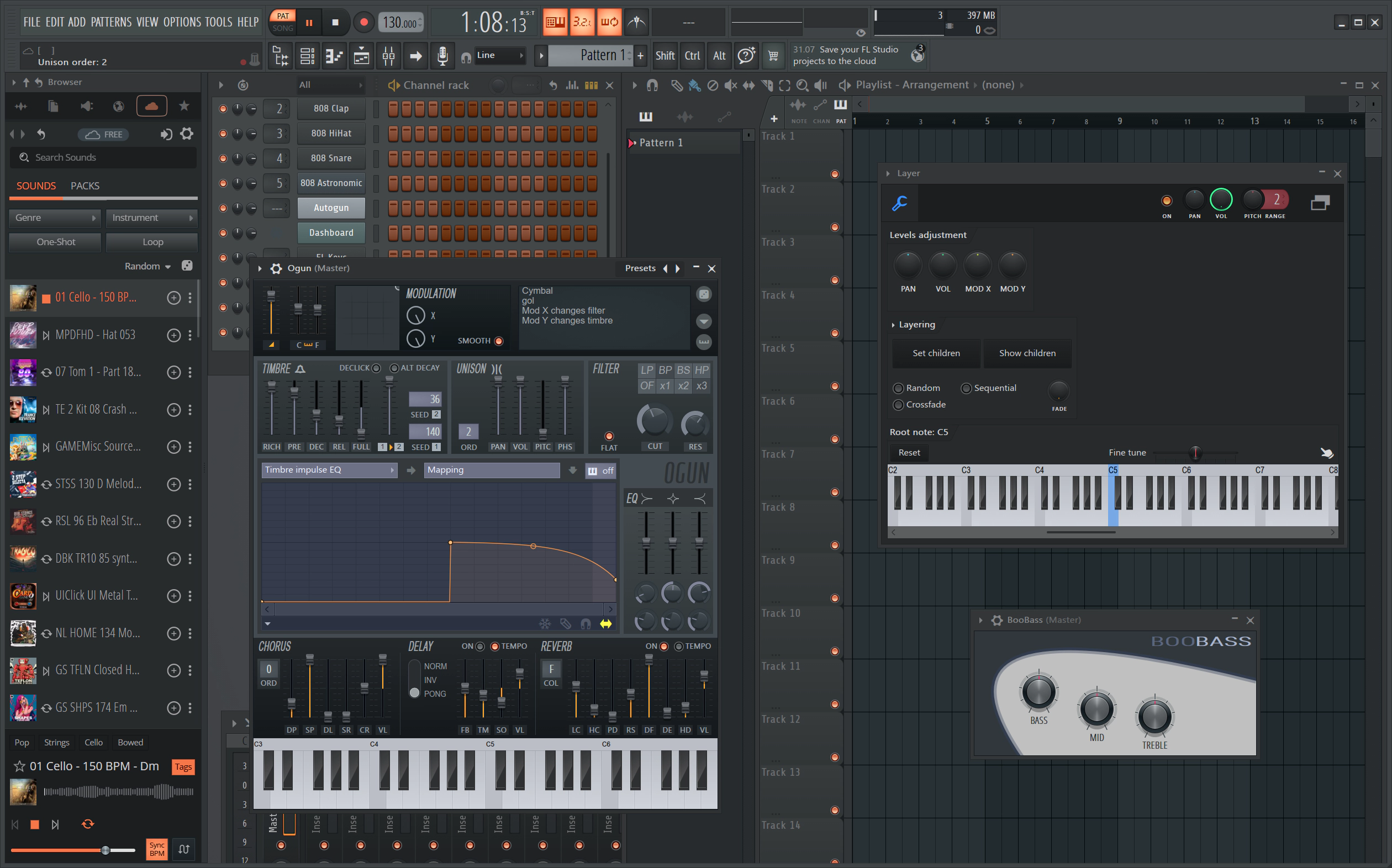1392x868 pixels.
Task: Select the 808 Snare channel button
Action: click(x=331, y=158)
